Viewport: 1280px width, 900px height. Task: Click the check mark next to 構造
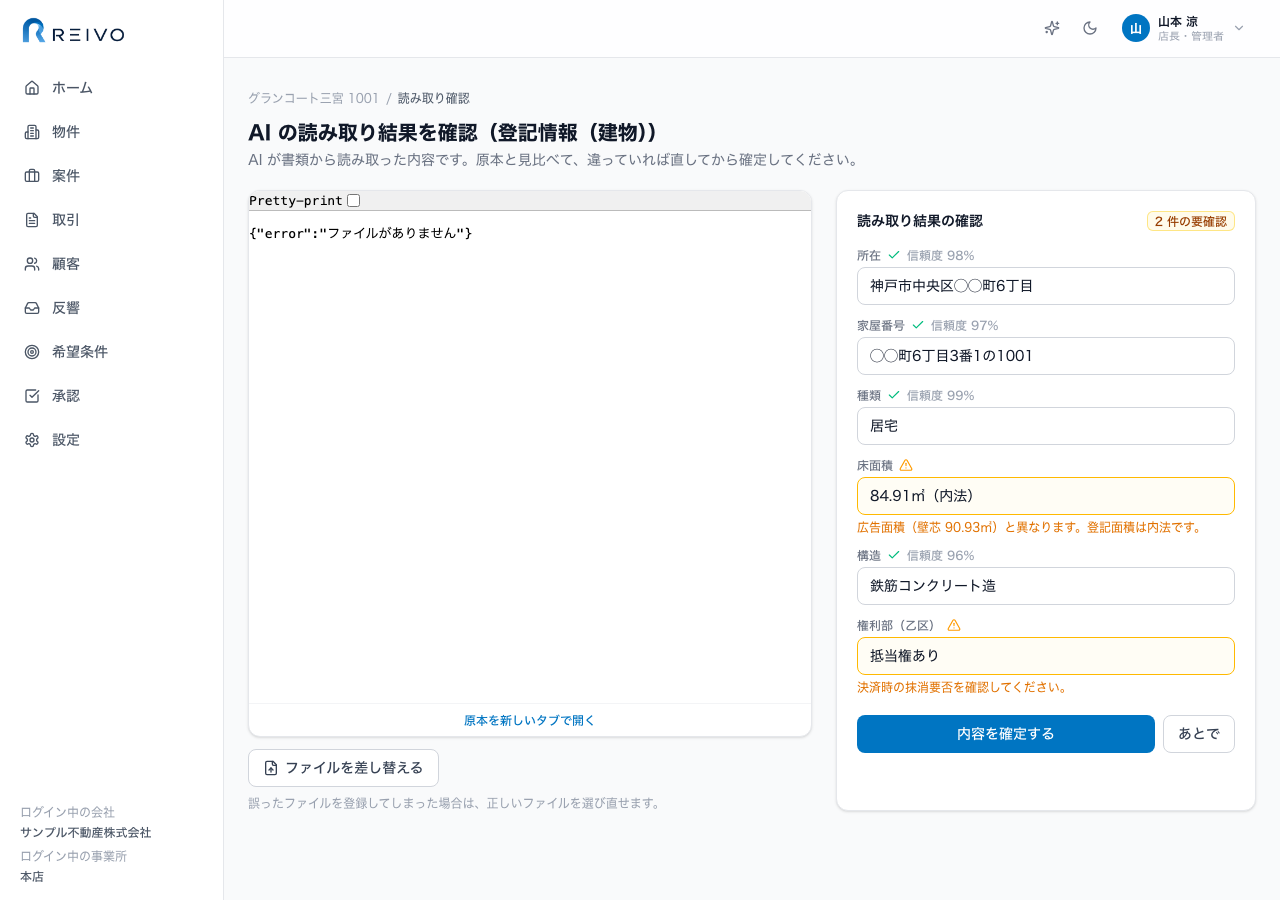click(894, 555)
